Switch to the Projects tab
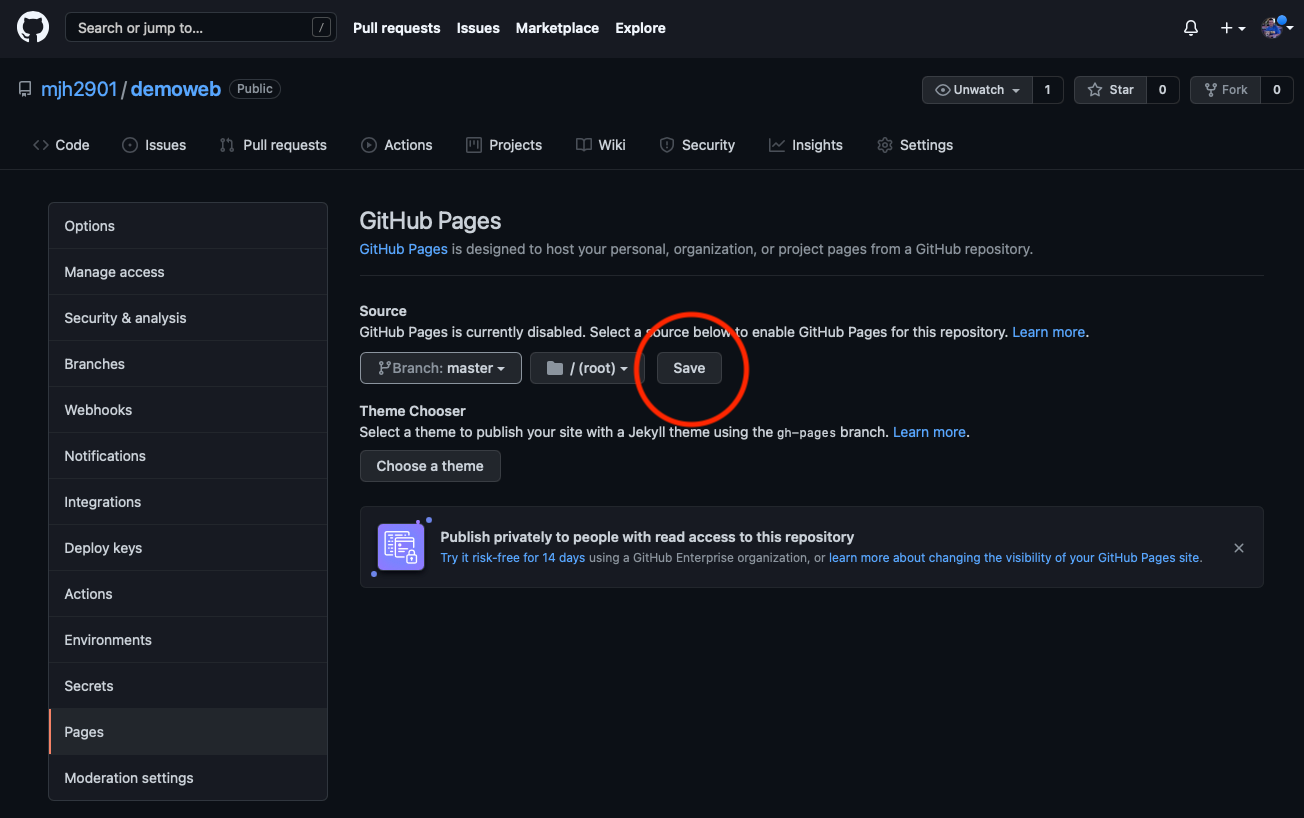Screen dimensions: 1304x818 (504, 145)
